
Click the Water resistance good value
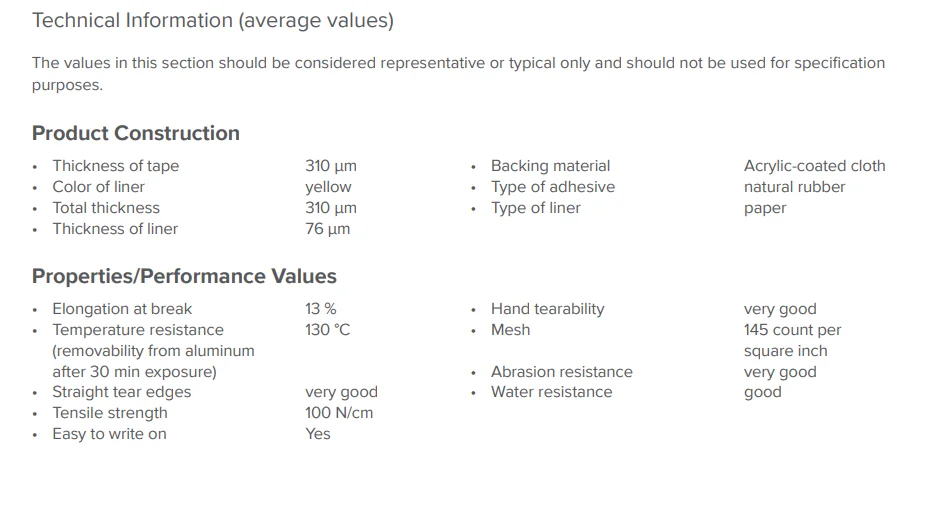(x=763, y=392)
